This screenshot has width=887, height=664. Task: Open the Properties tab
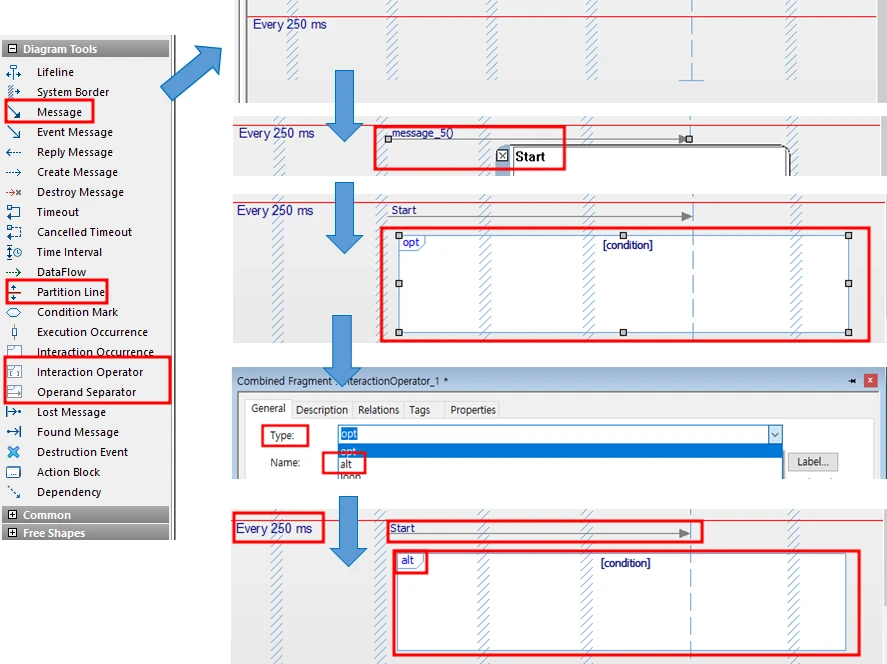point(473,409)
